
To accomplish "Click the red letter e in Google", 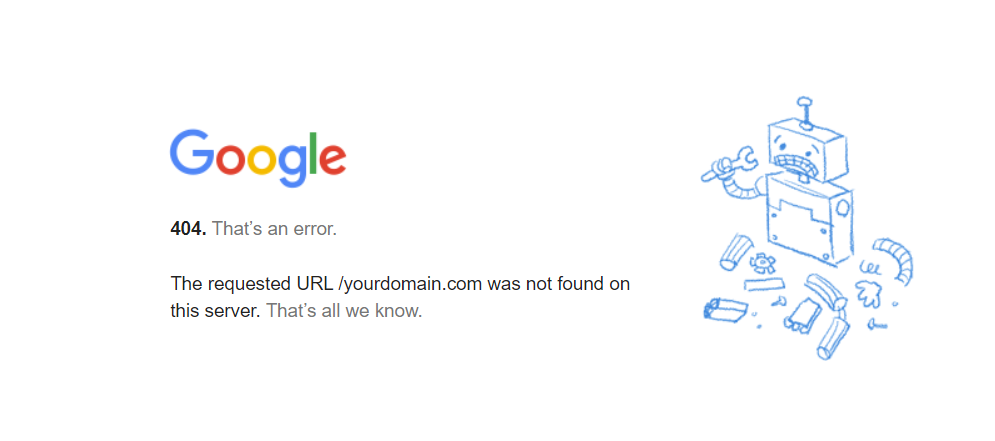I will pyautogui.click(x=331, y=159).
